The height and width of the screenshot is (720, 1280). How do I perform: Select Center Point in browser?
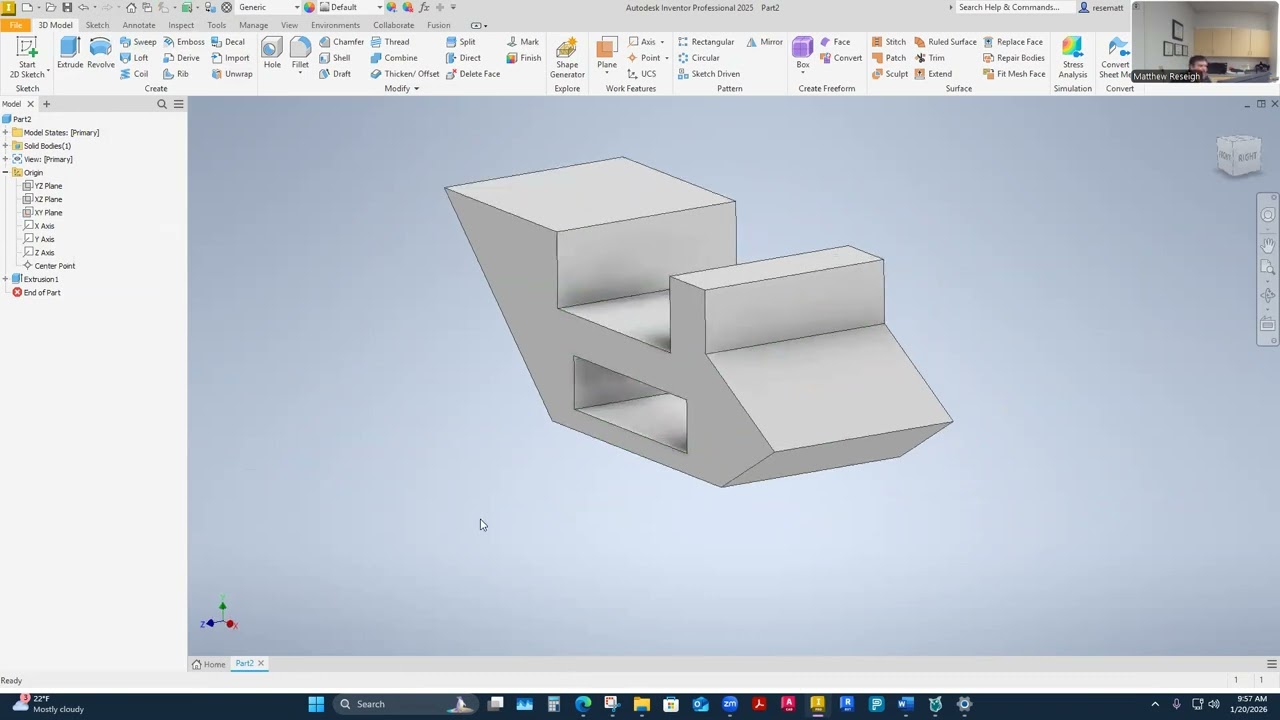[50, 266]
